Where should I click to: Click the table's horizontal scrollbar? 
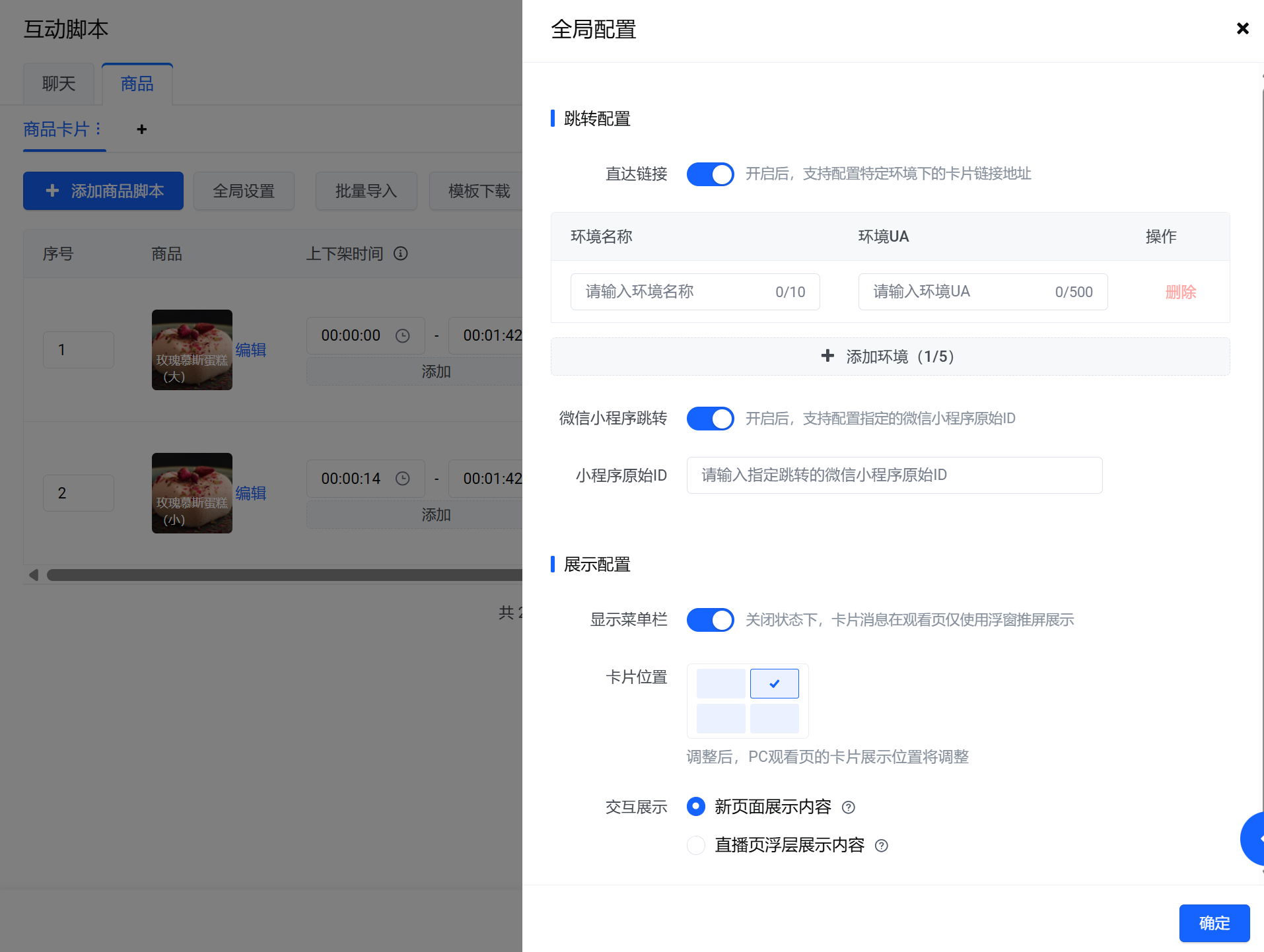point(285,575)
